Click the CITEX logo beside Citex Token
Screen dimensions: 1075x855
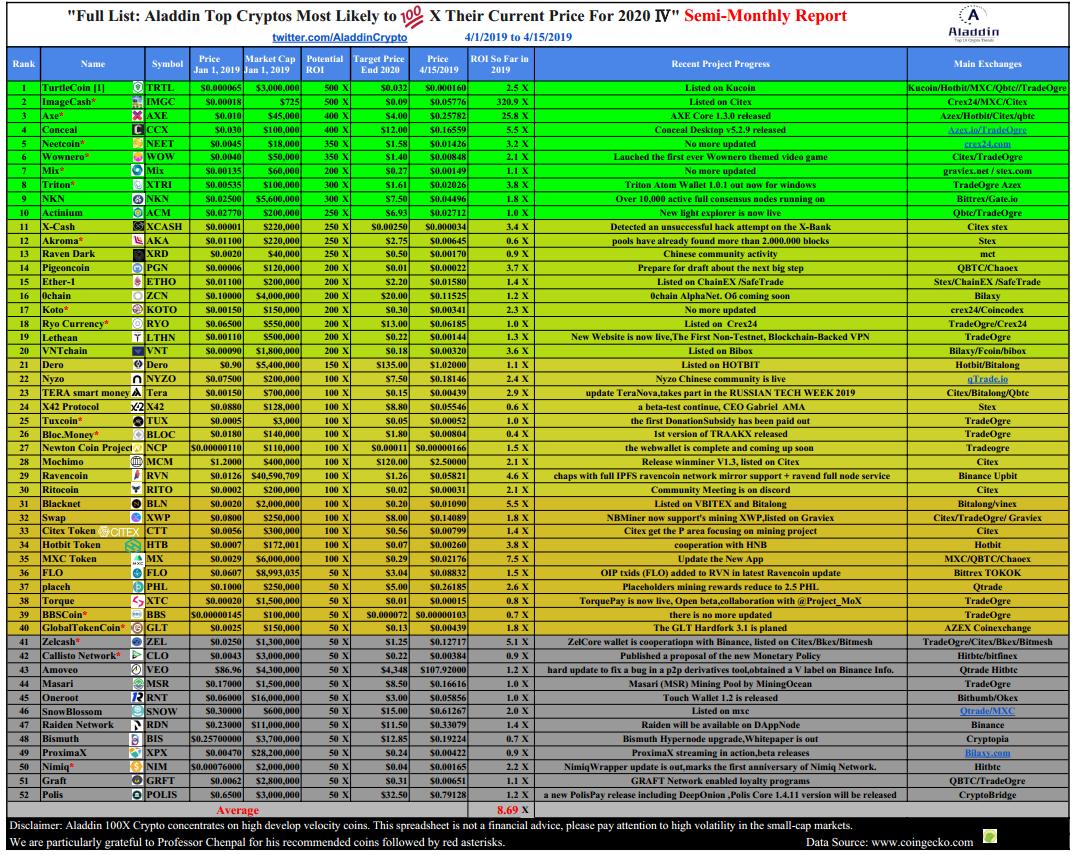(119, 531)
